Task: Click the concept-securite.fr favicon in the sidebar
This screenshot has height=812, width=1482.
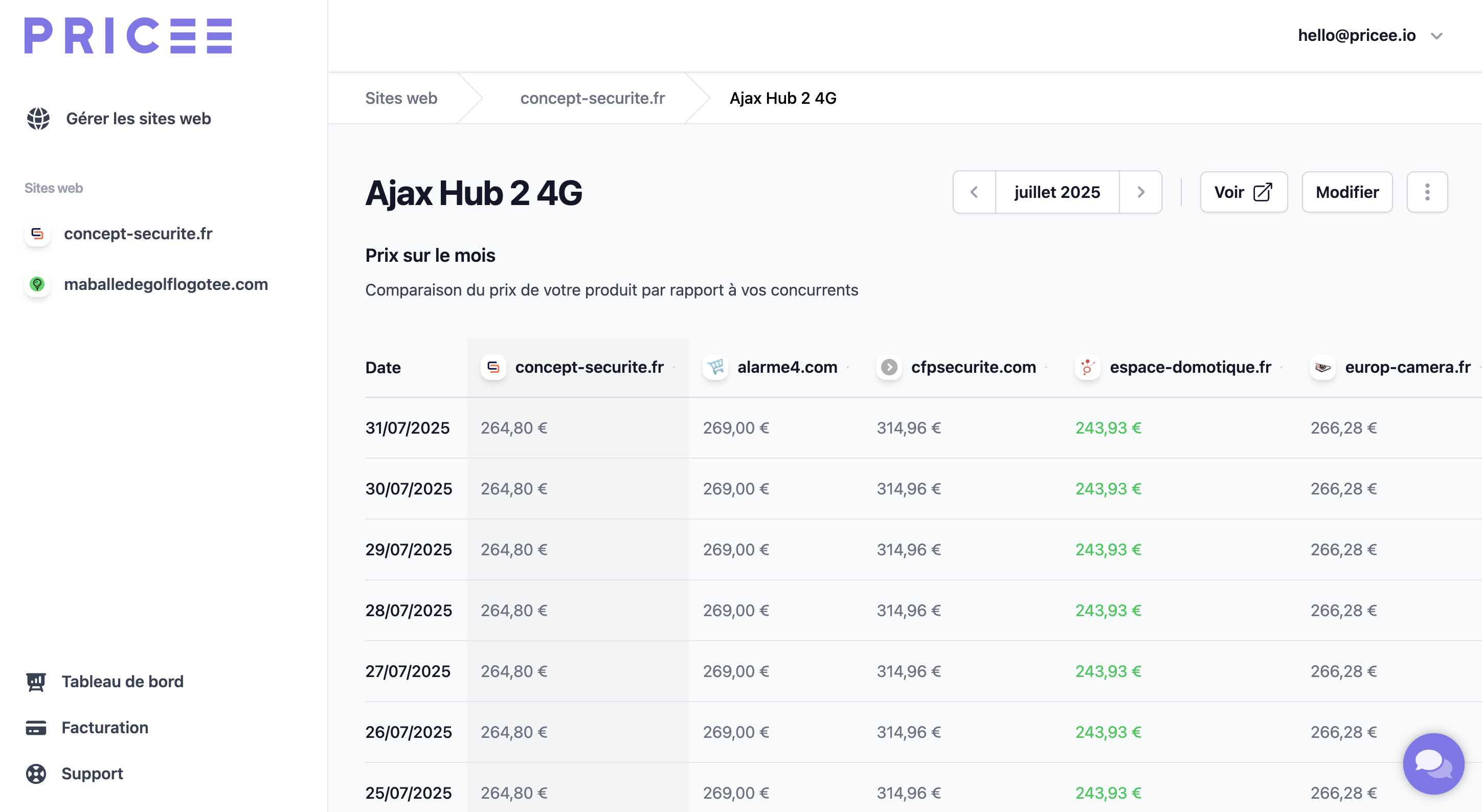Action: pyautogui.click(x=37, y=234)
